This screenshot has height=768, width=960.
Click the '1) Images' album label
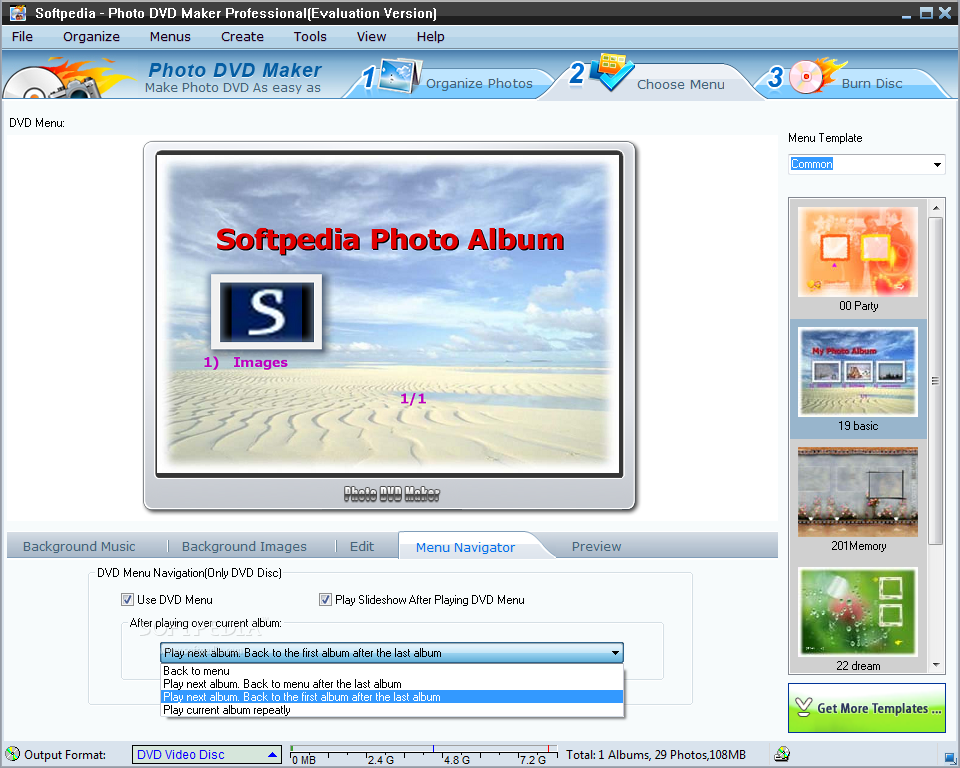(245, 363)
